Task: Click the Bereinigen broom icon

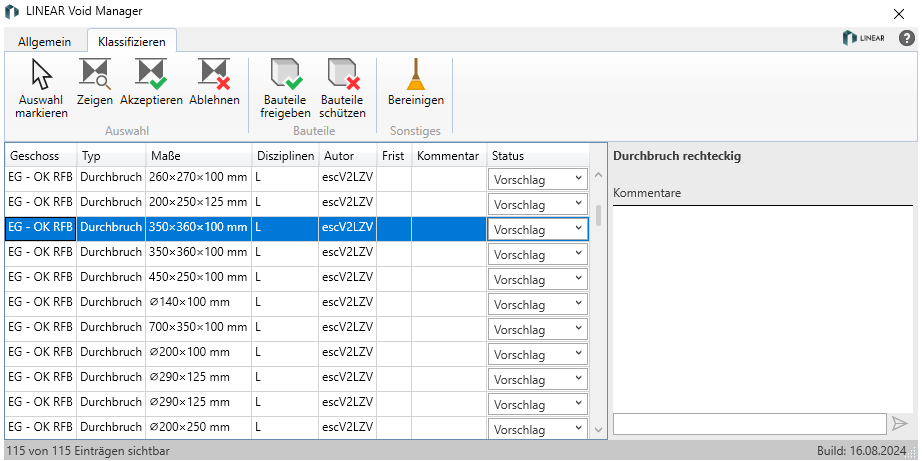Action: coord(416,74)
